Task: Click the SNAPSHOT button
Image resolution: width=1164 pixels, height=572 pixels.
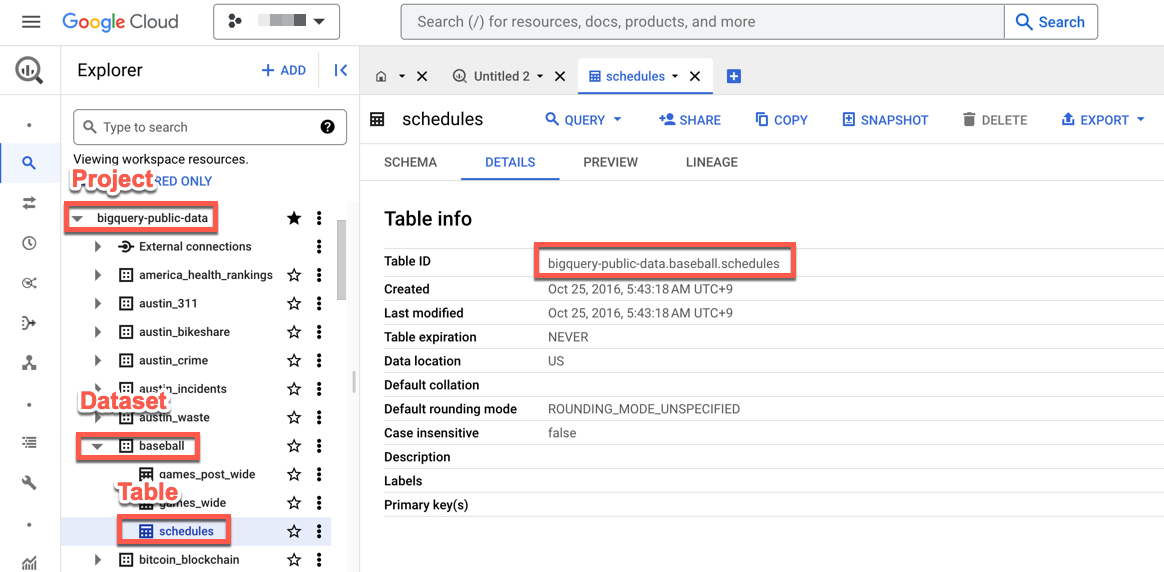Action: pos(885,119)
